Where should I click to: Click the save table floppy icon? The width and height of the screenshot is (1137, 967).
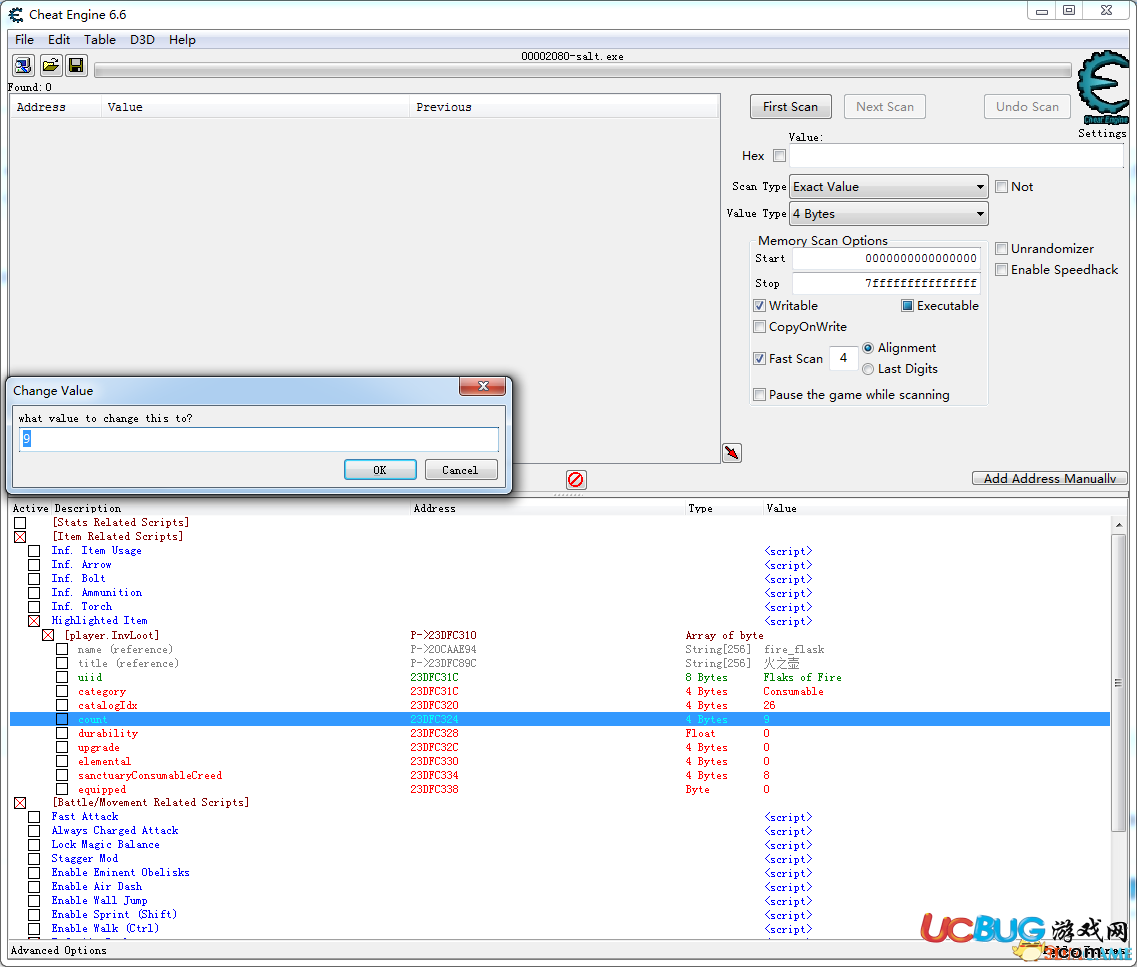coord(76,66)
